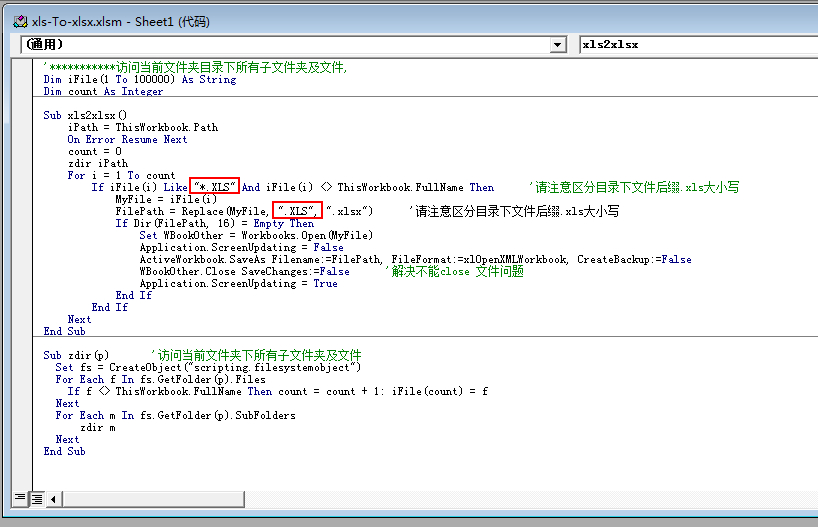This screenshot has width=818, height=527.
Task: Click 'Application.ScreenUpdating = False' line
Action: 242,247
